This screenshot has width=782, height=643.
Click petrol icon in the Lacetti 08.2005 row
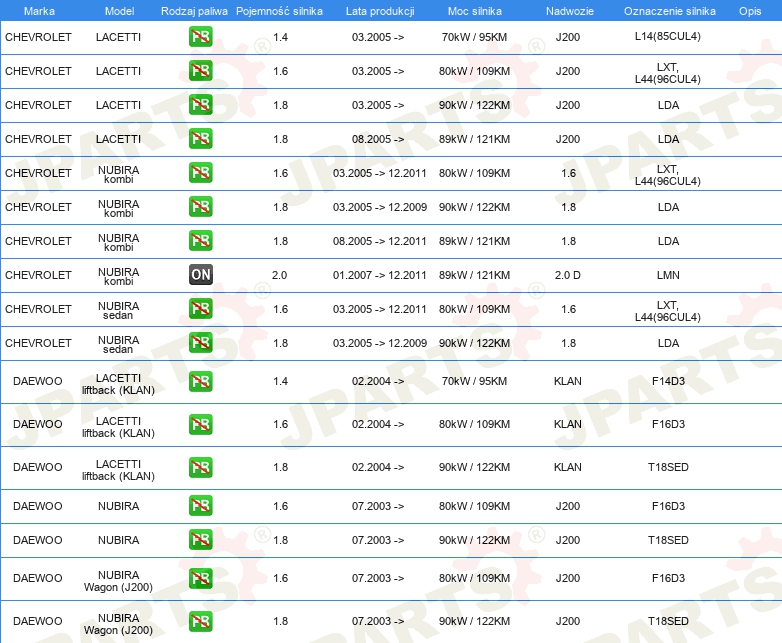200,139
